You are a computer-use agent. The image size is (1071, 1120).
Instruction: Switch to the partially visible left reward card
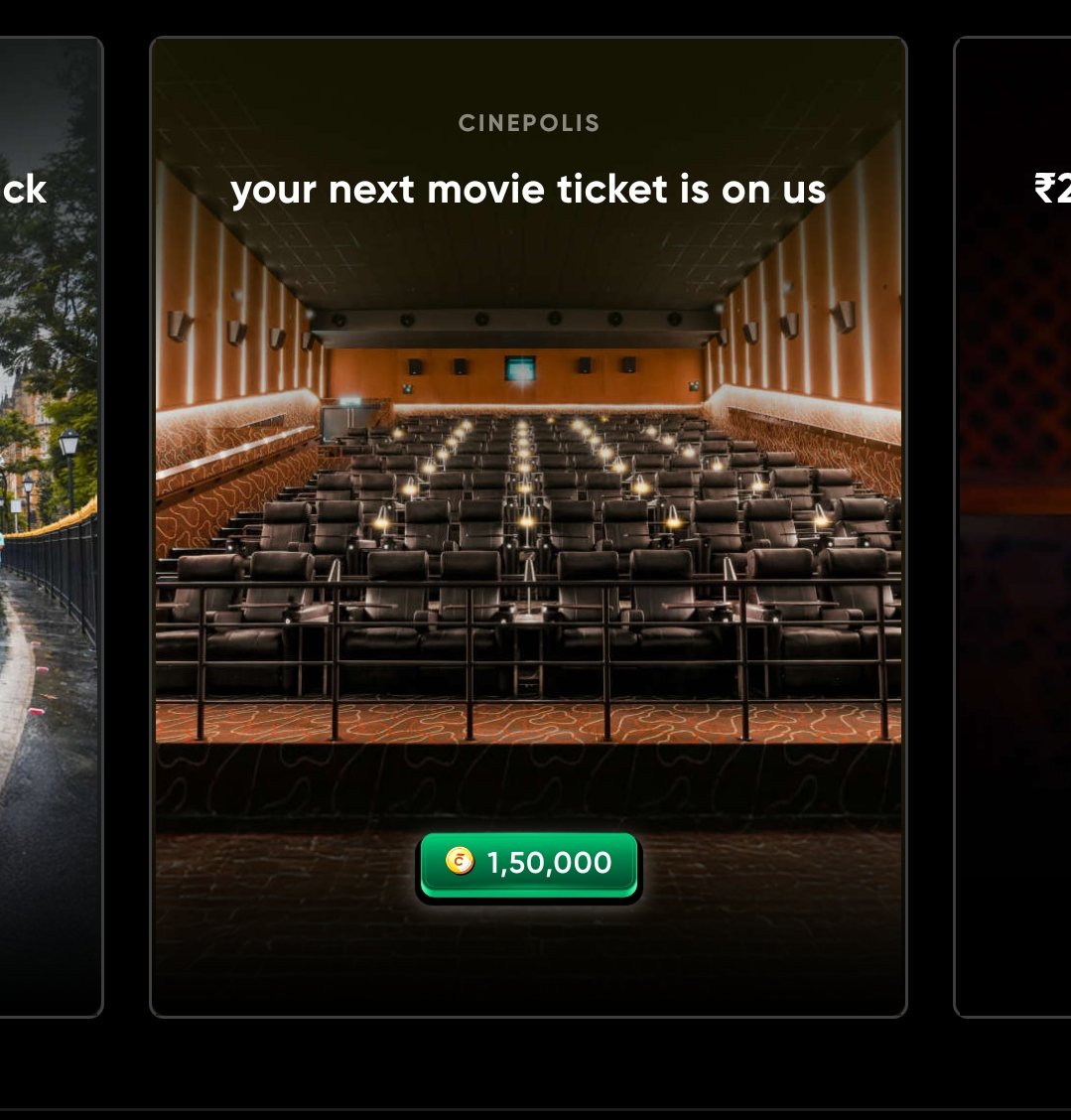click(50, 527)
